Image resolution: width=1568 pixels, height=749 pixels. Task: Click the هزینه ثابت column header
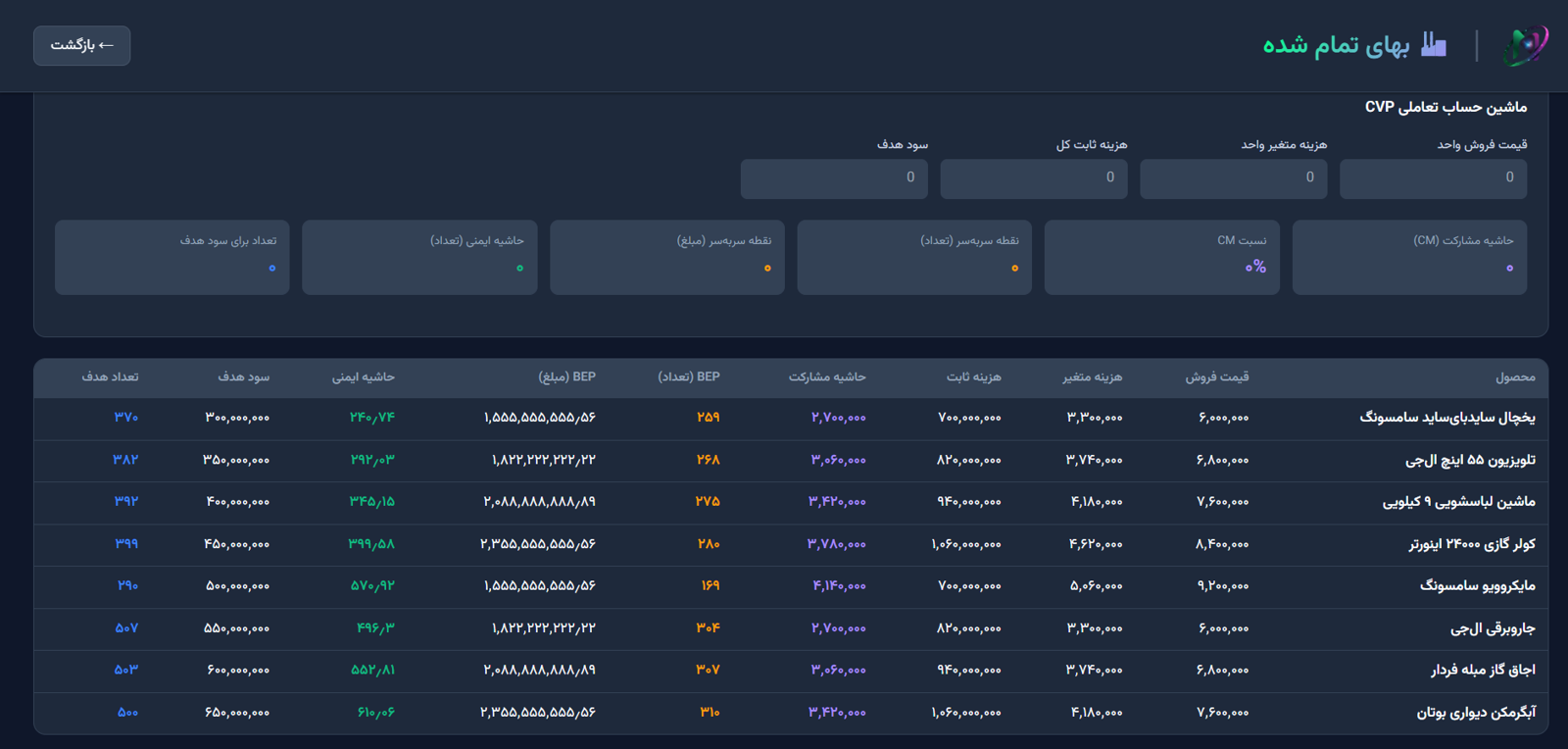point(974,377)
